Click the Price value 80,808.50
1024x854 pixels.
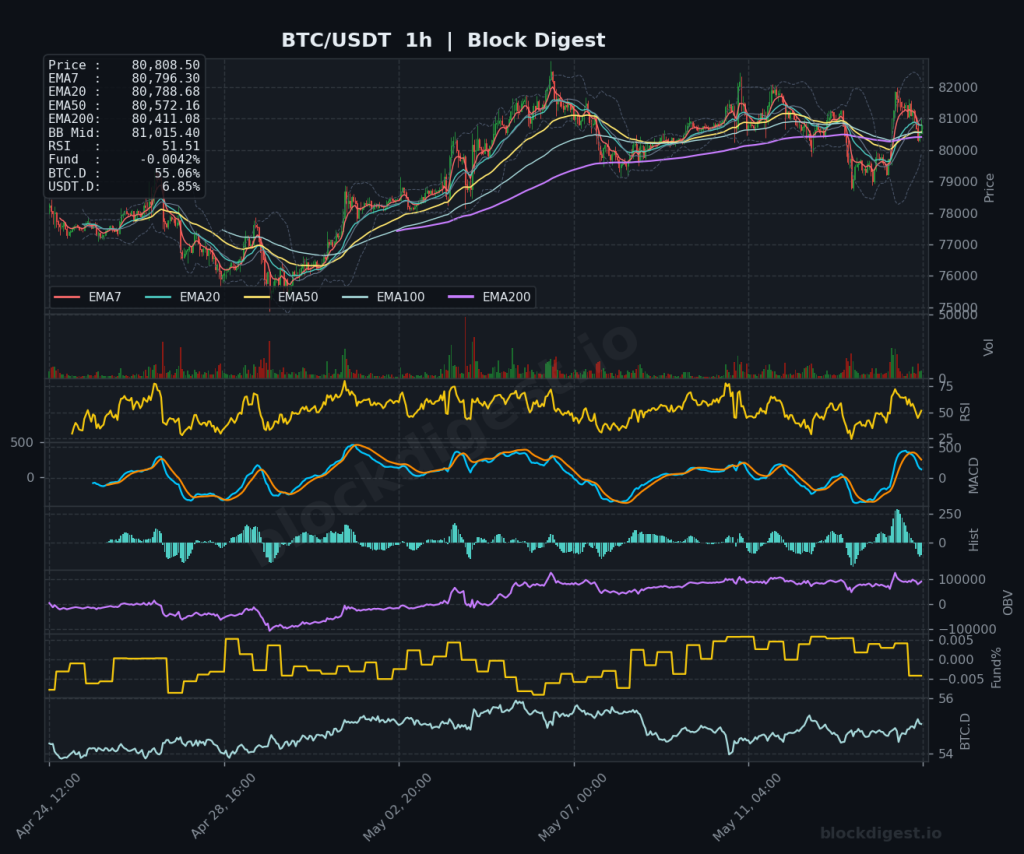165,65
